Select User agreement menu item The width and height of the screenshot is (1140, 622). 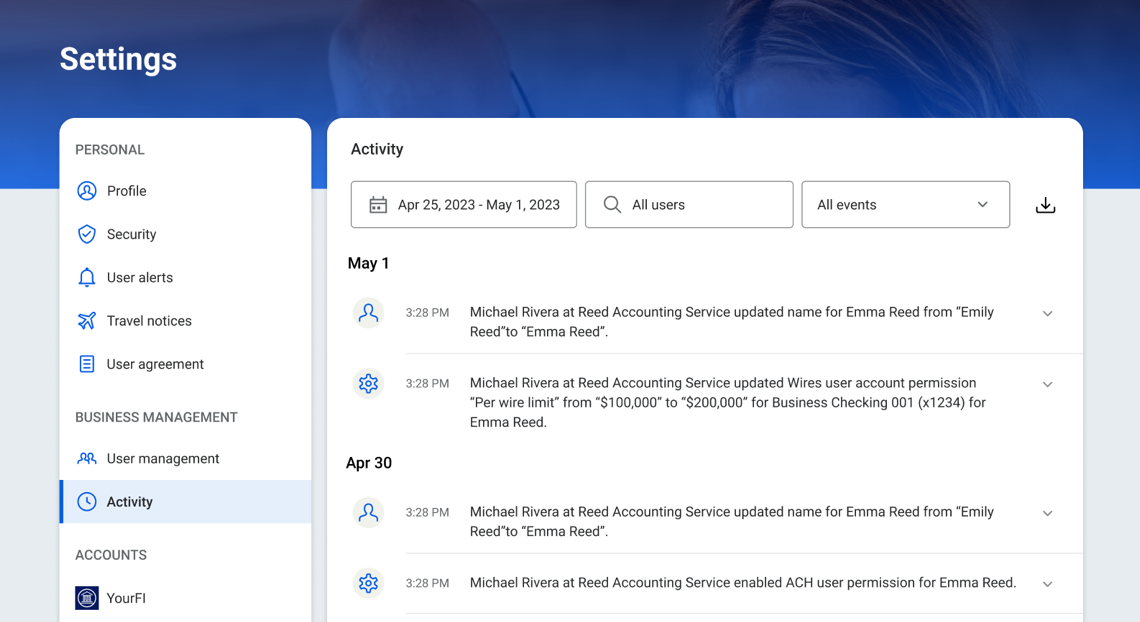click(x=155, y=365)
